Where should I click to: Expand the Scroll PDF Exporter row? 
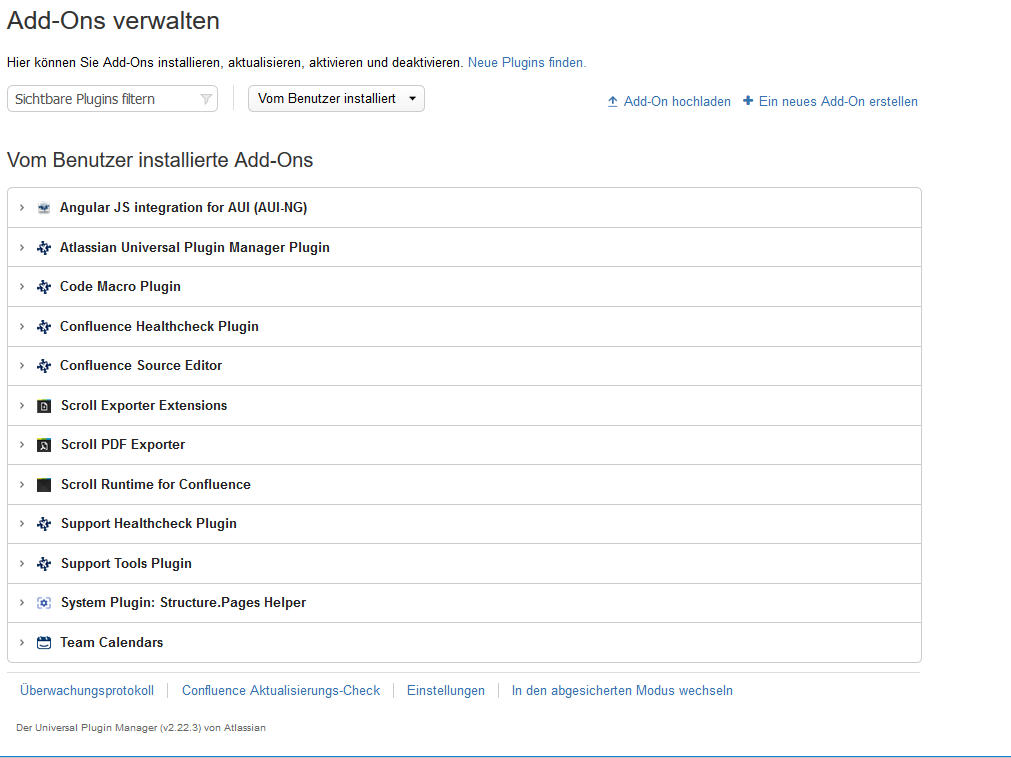pos(22,445)
